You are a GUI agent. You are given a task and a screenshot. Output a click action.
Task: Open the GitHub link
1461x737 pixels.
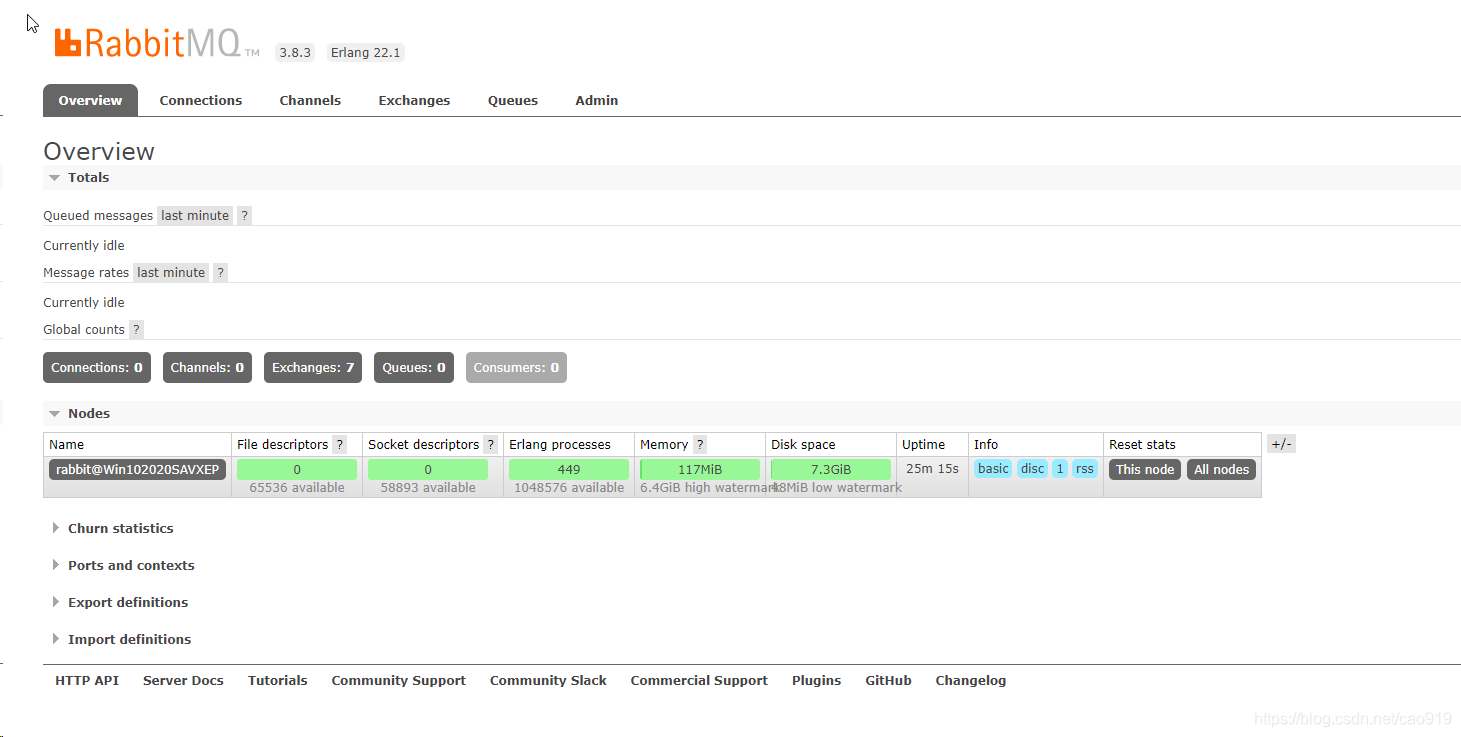point(888,680)
